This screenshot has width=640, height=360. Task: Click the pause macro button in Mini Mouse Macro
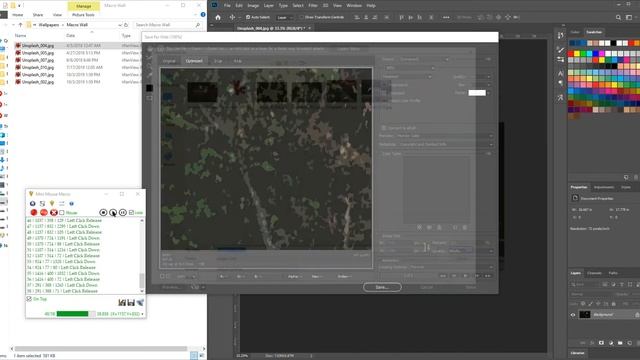click(122, 212)
